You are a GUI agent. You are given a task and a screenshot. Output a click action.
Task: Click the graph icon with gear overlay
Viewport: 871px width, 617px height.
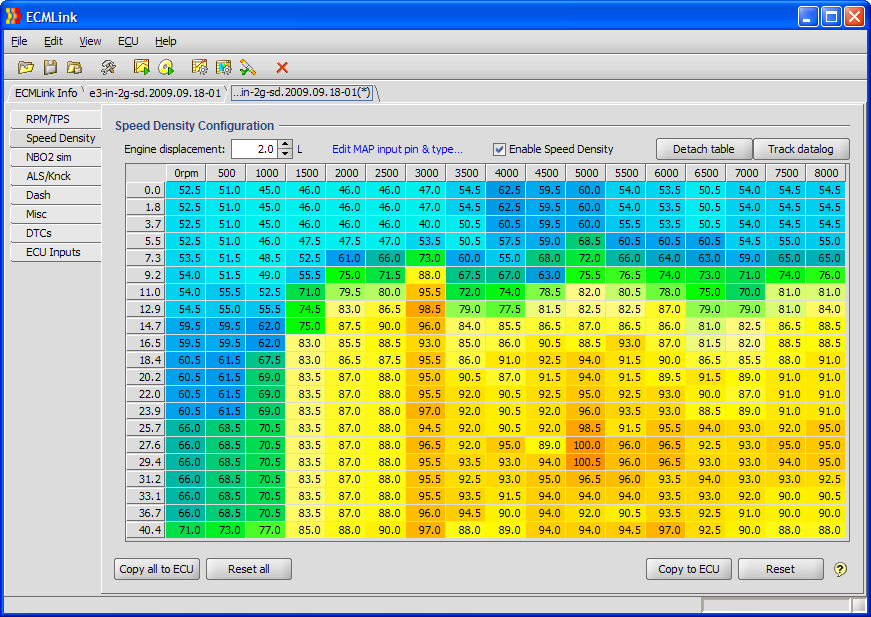pos(200,67)
